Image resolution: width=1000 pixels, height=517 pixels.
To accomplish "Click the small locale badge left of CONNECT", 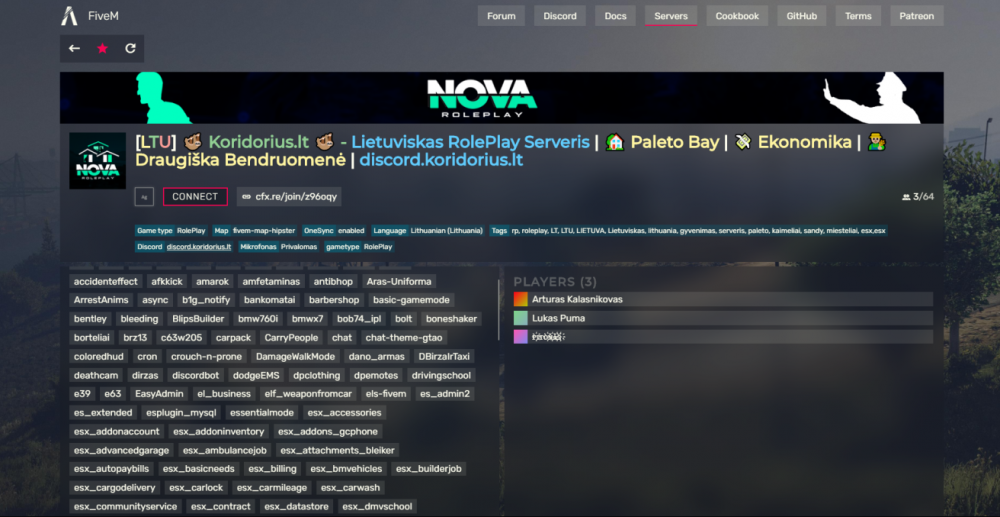I will 144,197.
